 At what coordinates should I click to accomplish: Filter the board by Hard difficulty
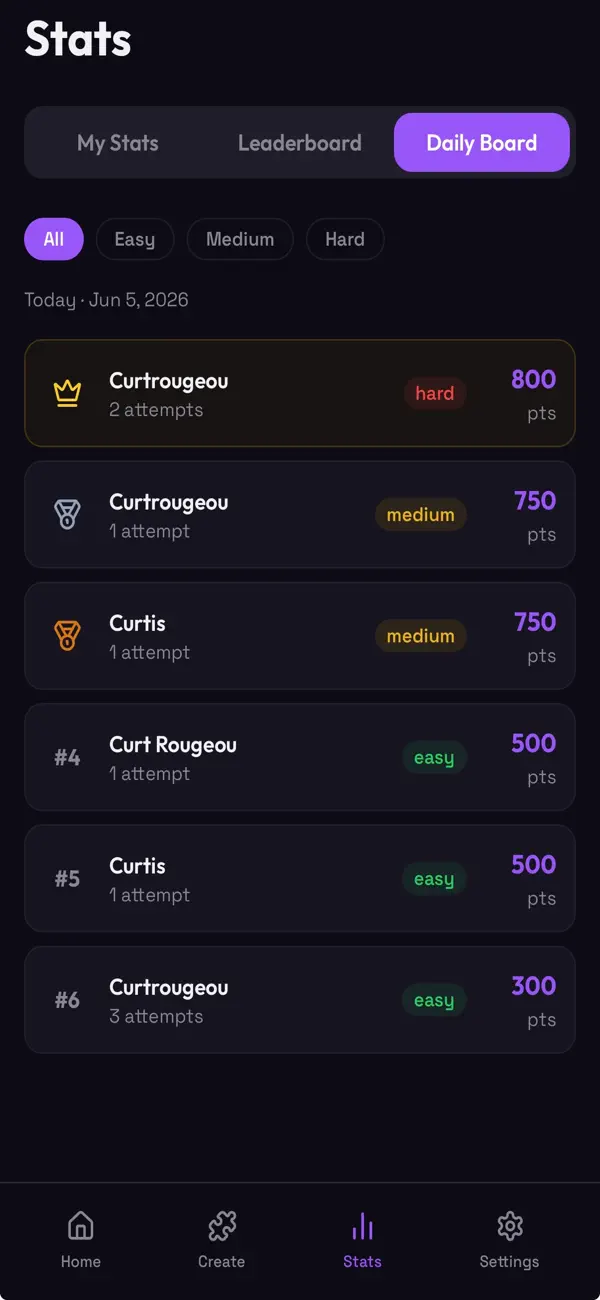coord(345,239)
